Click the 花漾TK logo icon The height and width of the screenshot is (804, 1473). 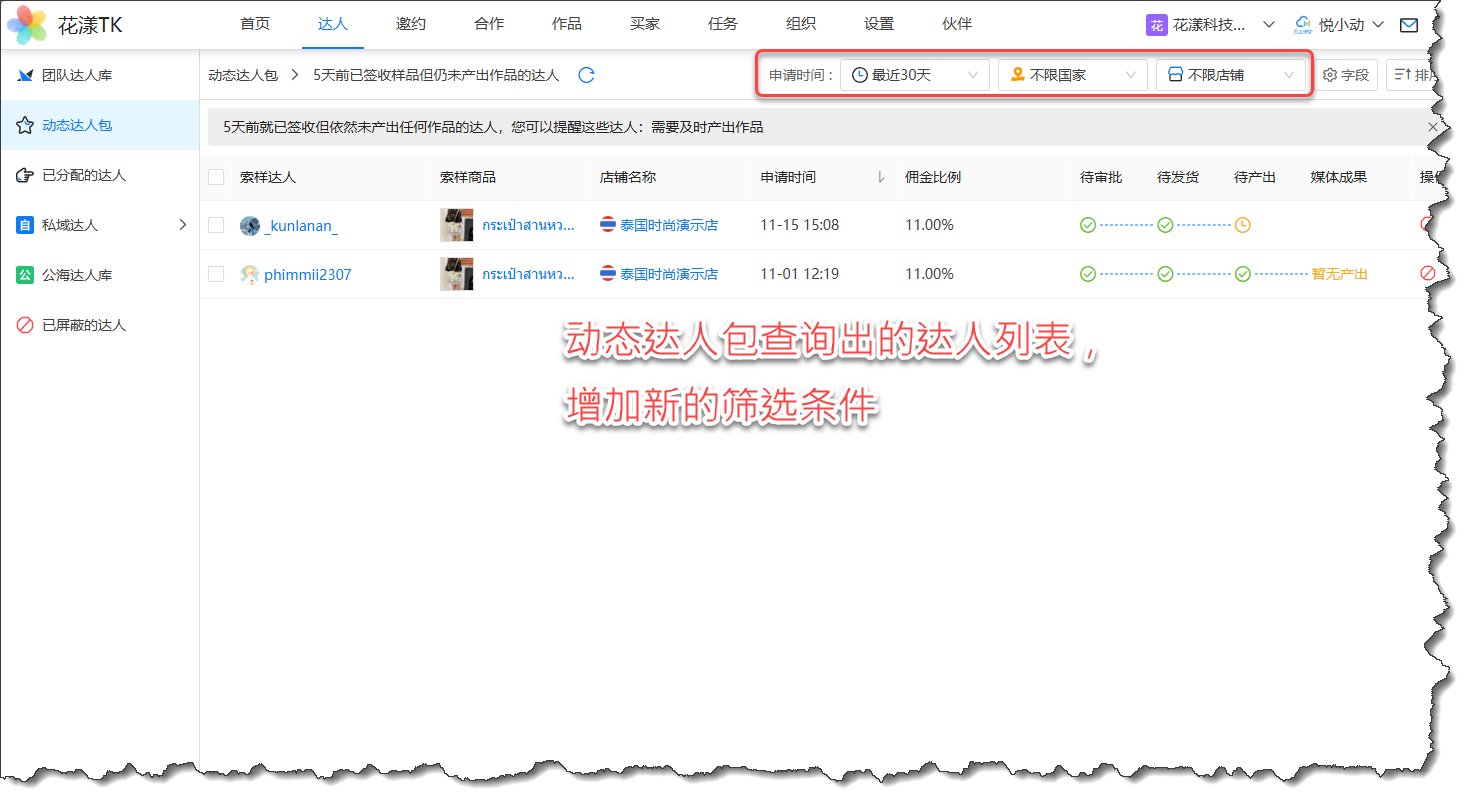[x=27, y=25]
